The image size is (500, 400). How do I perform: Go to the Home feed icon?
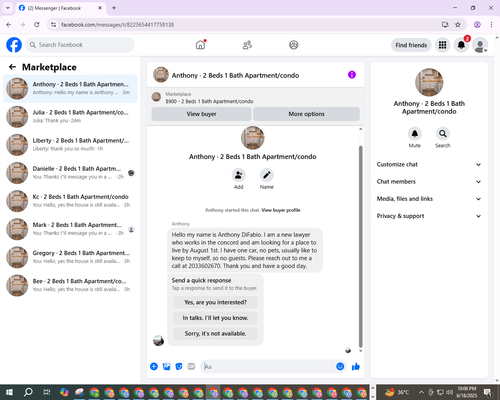[200, 45]
